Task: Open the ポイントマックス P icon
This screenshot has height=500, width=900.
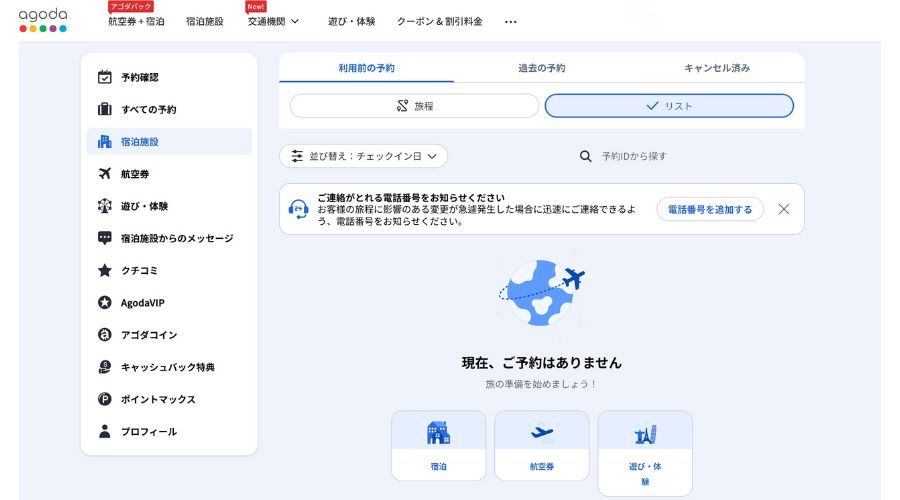Action: [104, 399]
